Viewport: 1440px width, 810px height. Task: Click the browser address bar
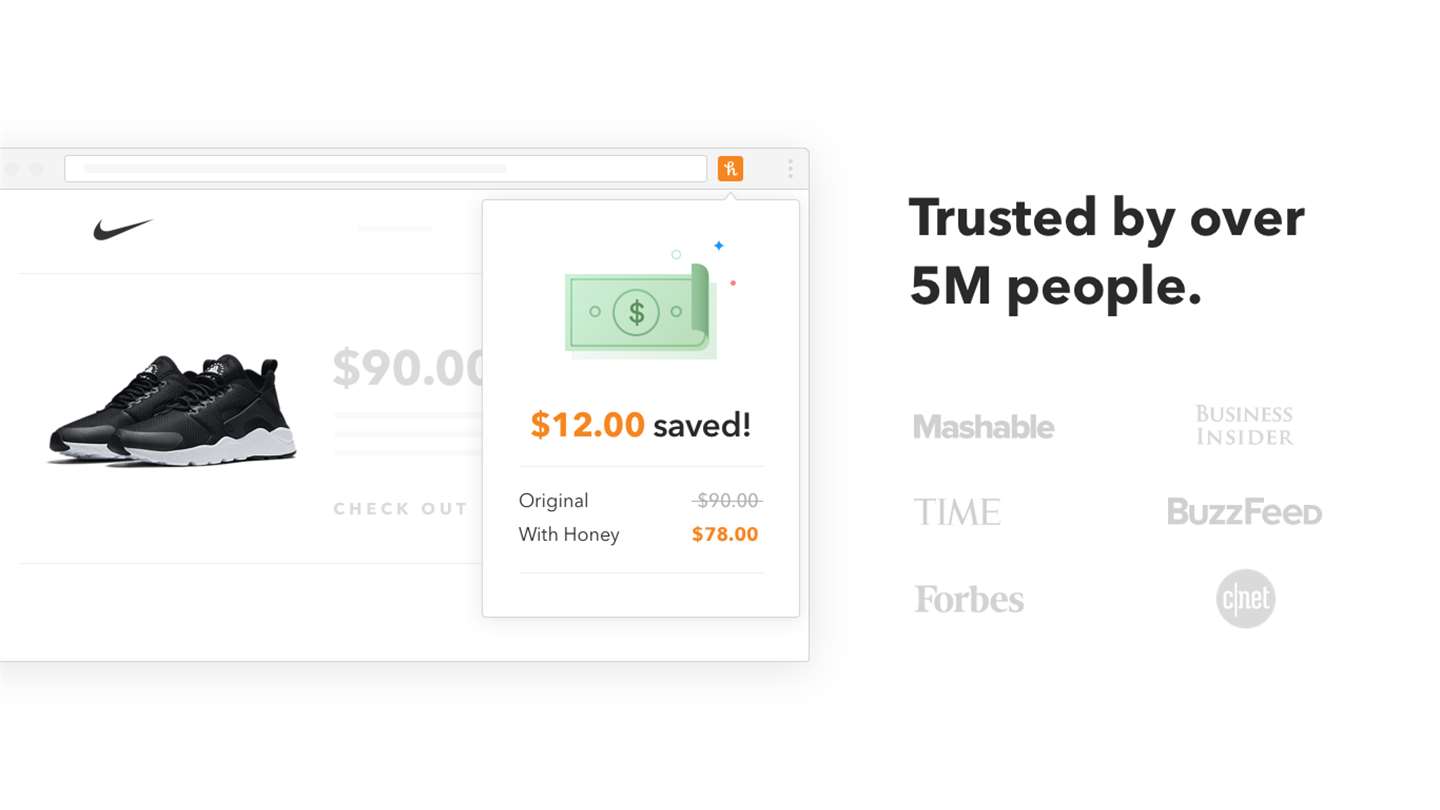(x=385, y=168)
